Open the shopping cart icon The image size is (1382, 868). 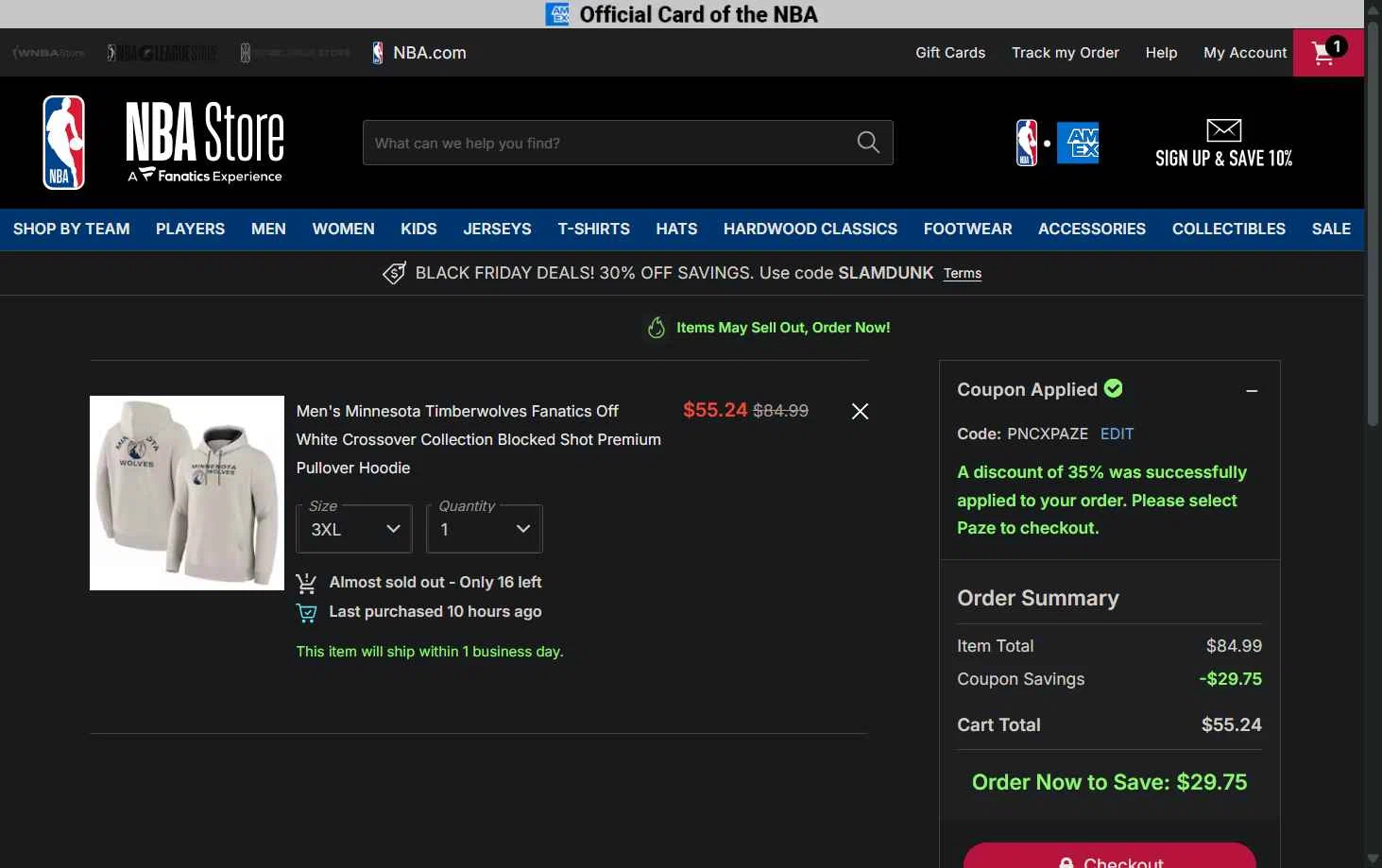point(1327,53)
